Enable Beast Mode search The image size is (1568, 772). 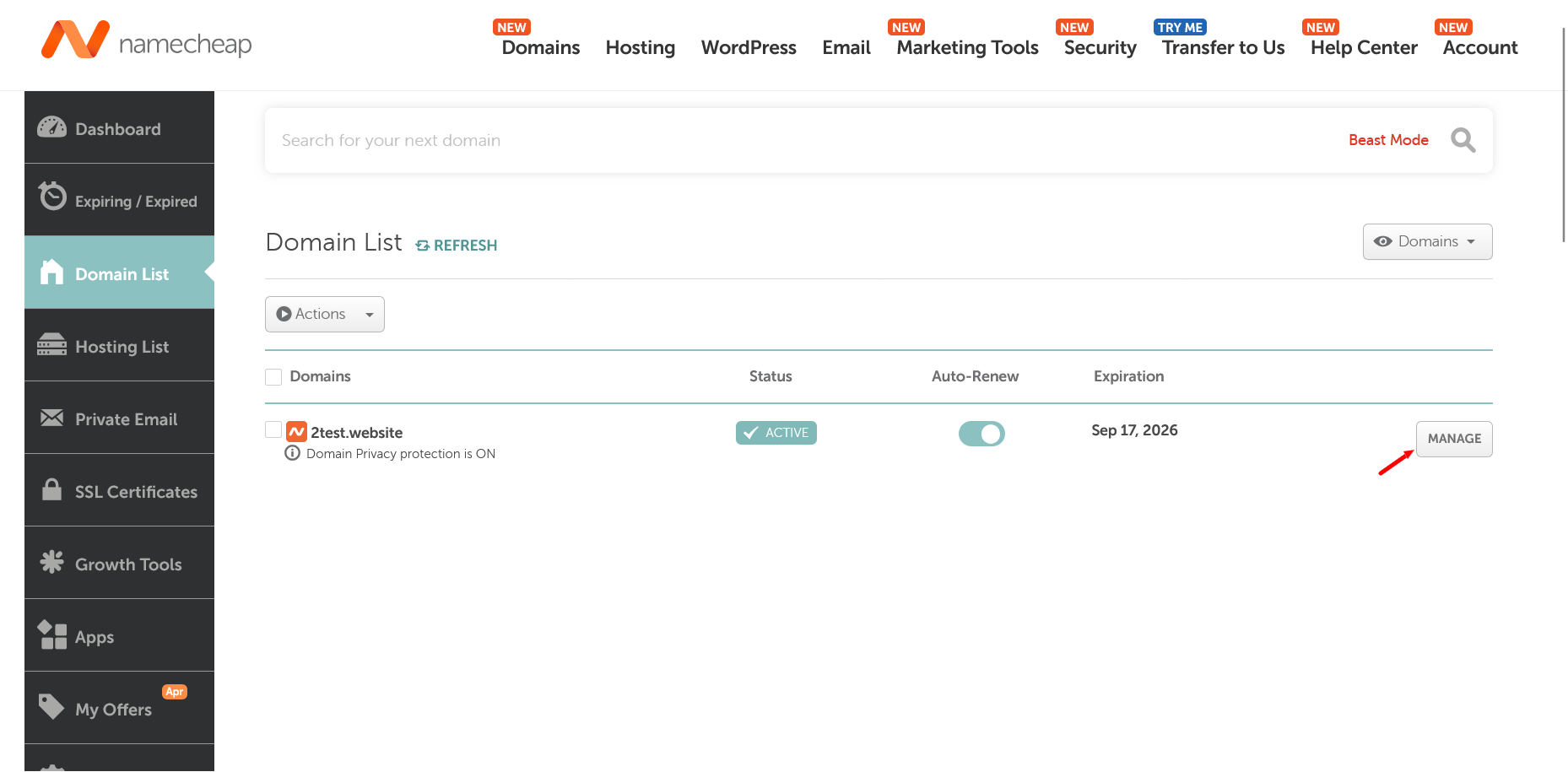coord(1388,140)
